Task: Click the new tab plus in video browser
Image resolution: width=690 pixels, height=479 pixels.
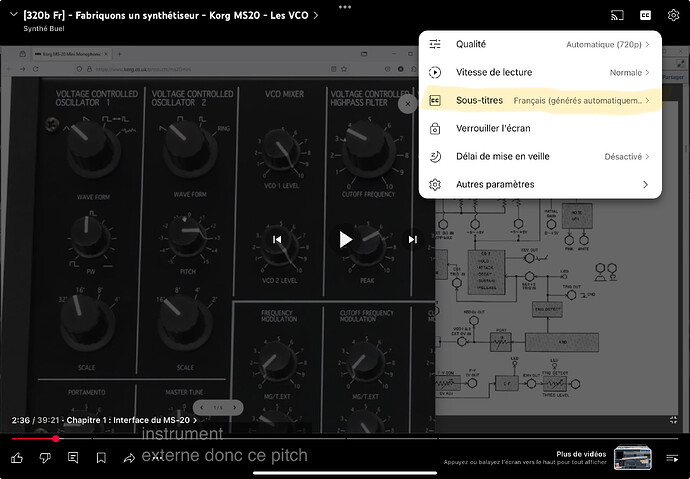Action: (x=119, y=54)
